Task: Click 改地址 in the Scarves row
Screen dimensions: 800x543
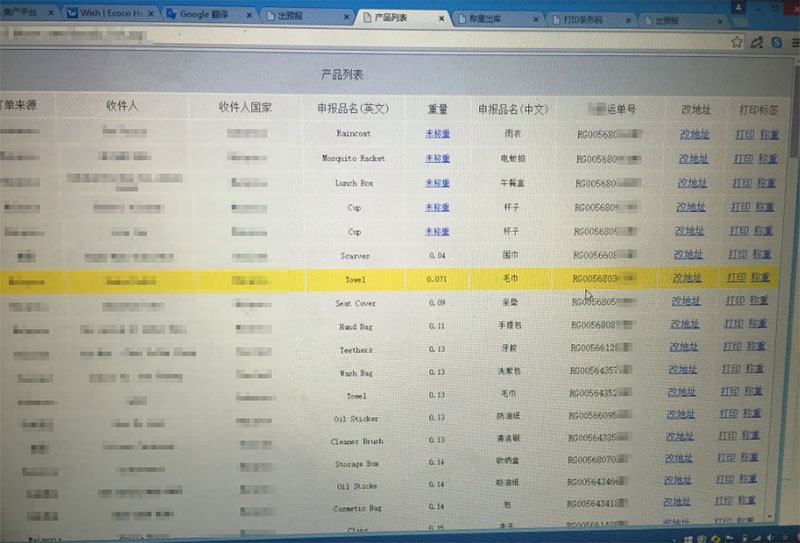Action: [x=688, y=254]
